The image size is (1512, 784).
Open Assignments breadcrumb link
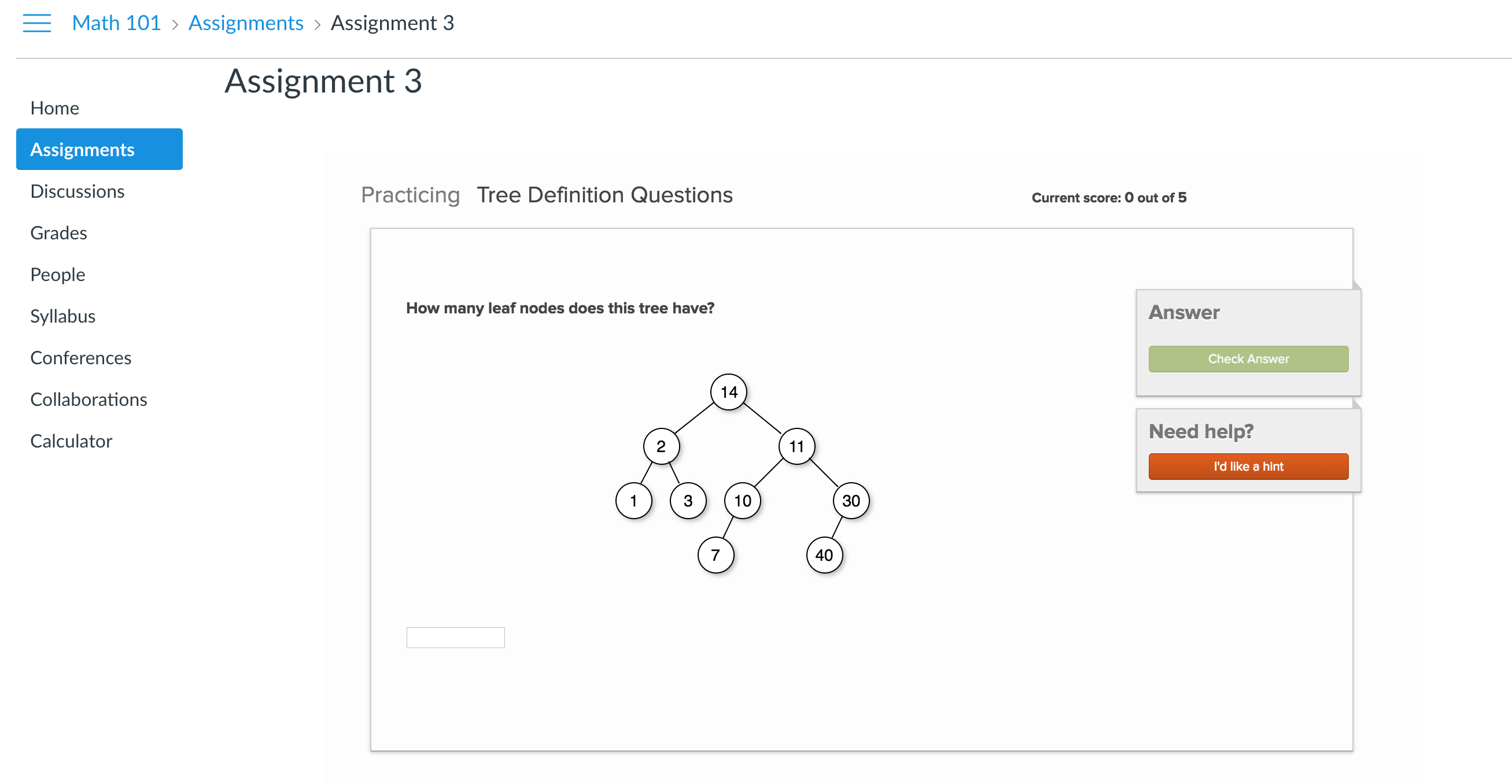pos(246,23)
